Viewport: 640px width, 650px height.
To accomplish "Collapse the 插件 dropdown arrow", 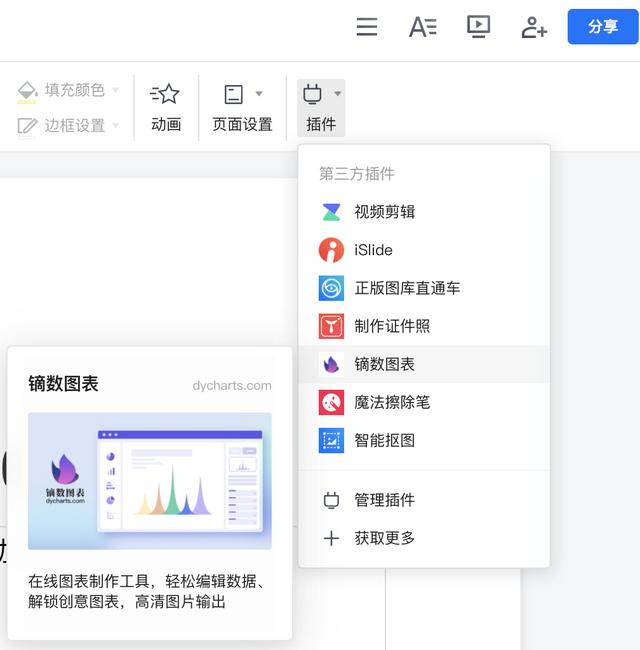I will (x=338, y=93).
